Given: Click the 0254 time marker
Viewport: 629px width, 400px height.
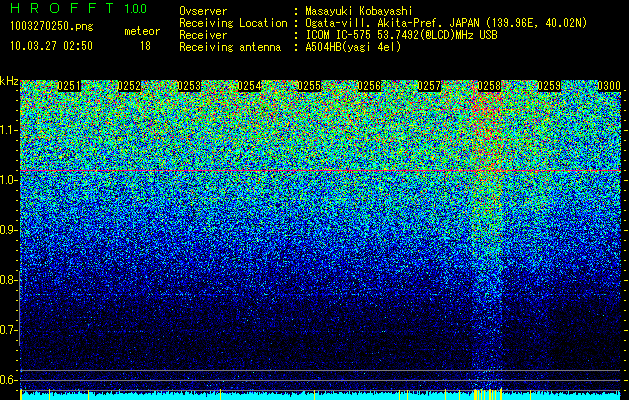Looking at the screenshot, I should click(249, 86).
